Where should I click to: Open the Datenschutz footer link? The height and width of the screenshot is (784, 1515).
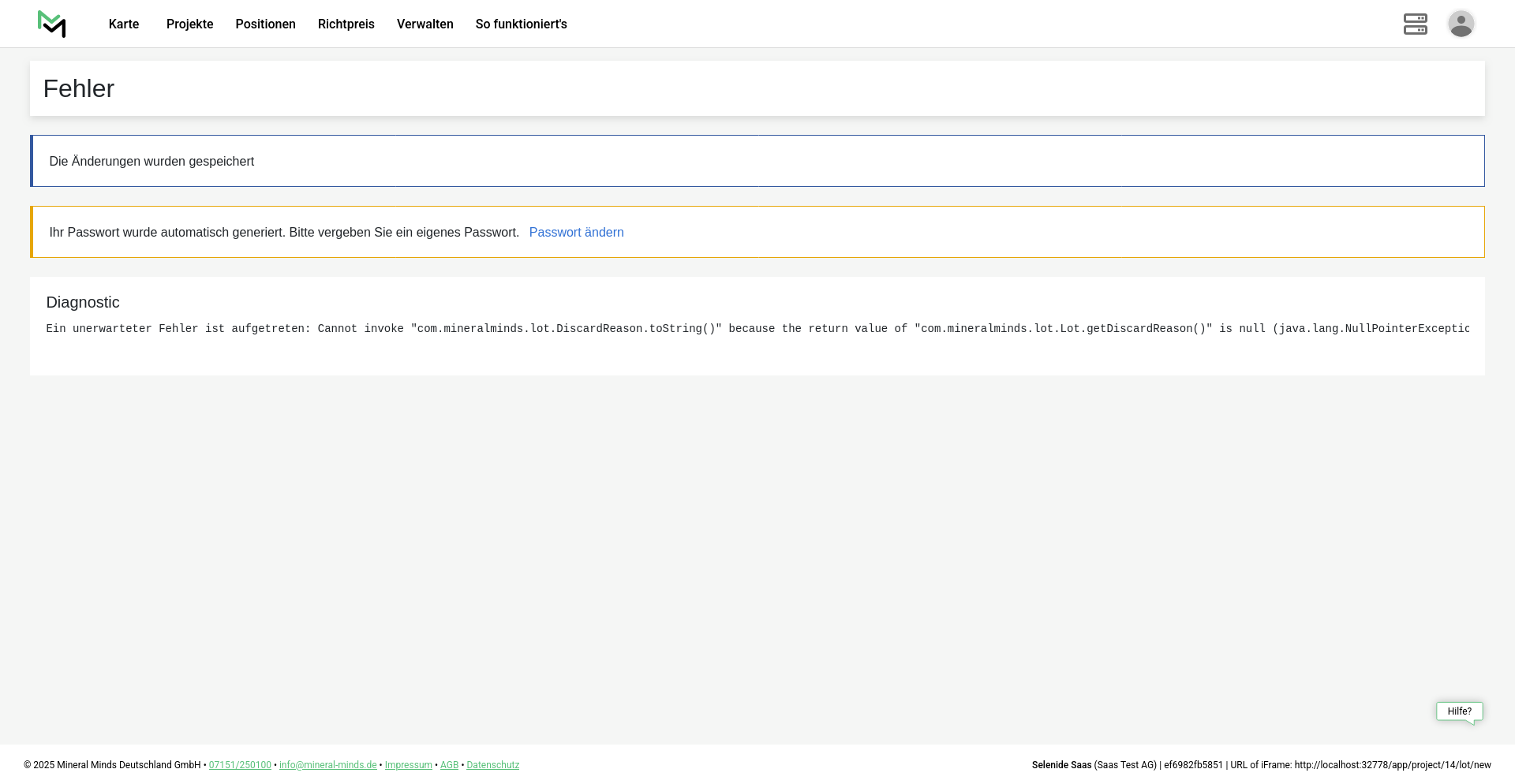492,765
